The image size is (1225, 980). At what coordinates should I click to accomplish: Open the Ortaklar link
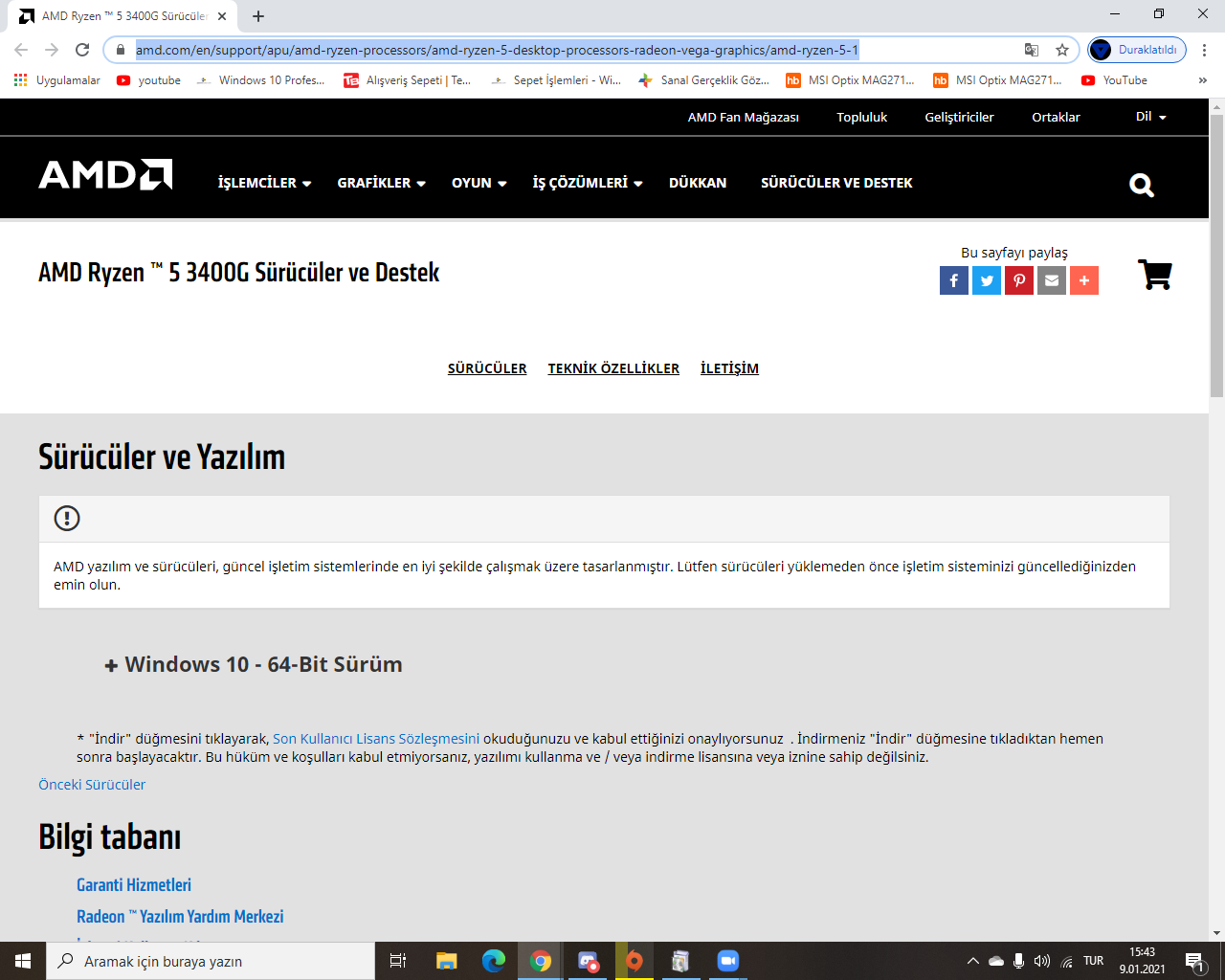1056,118
